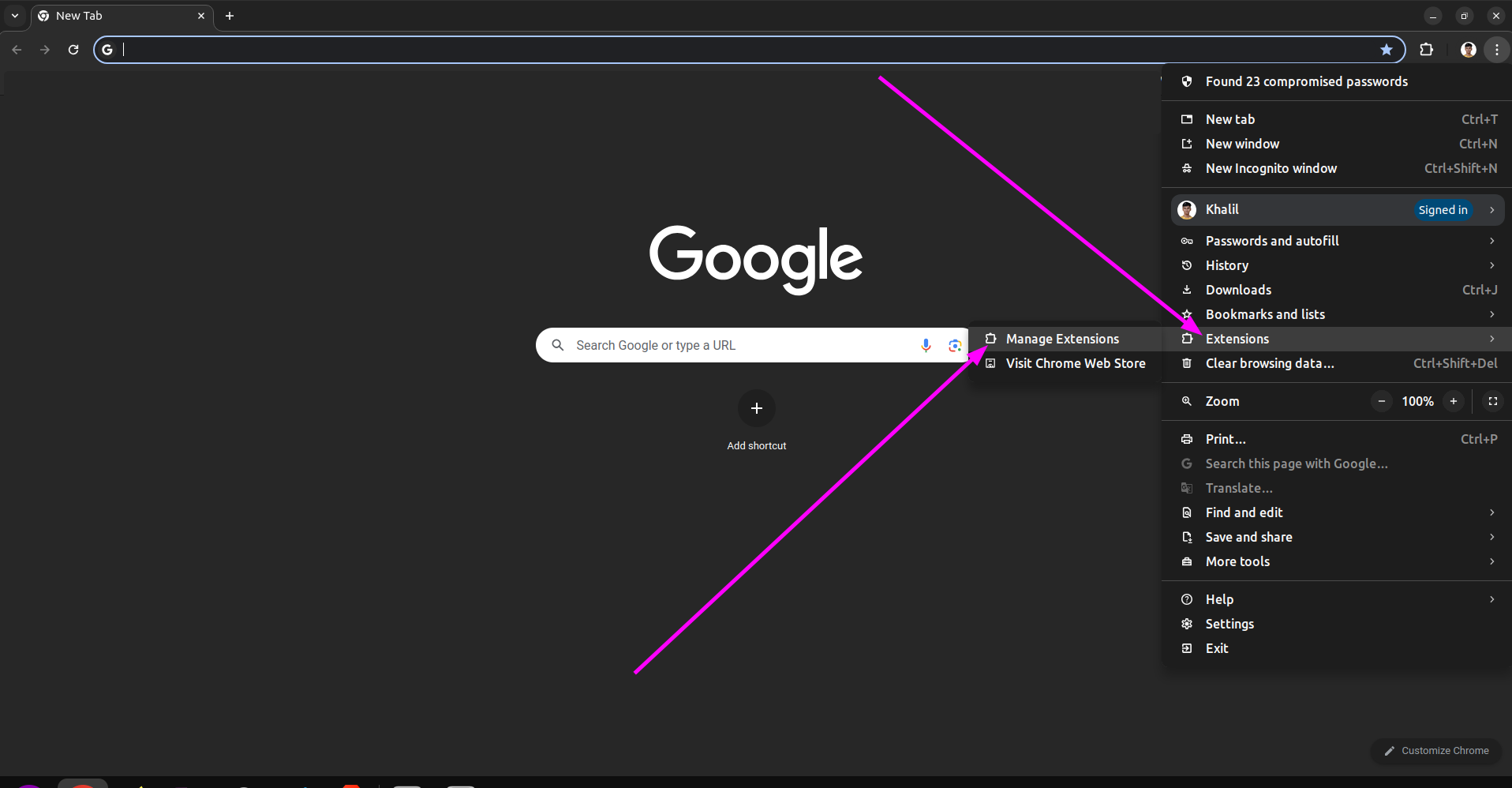Image resolution: width=1512 pixels, height=788 pixels.
Task: Close the New Tab tab
Action: pyautogui.click(x=201, y=16)
